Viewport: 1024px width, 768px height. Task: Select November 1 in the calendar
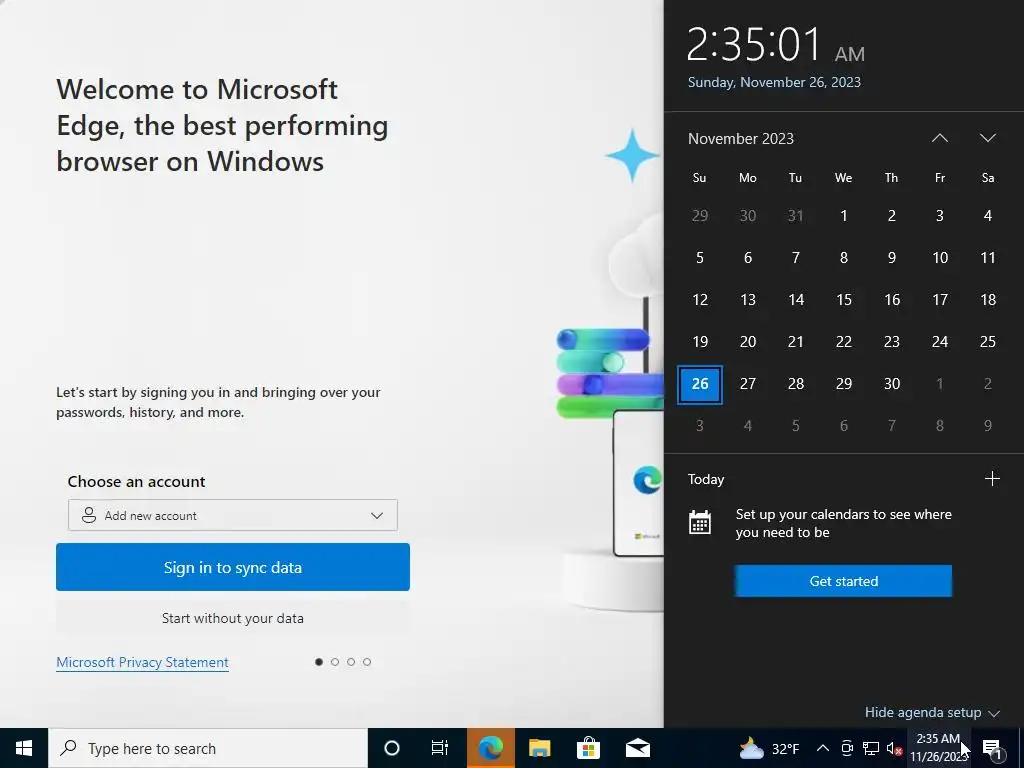(x=844, y=216)
